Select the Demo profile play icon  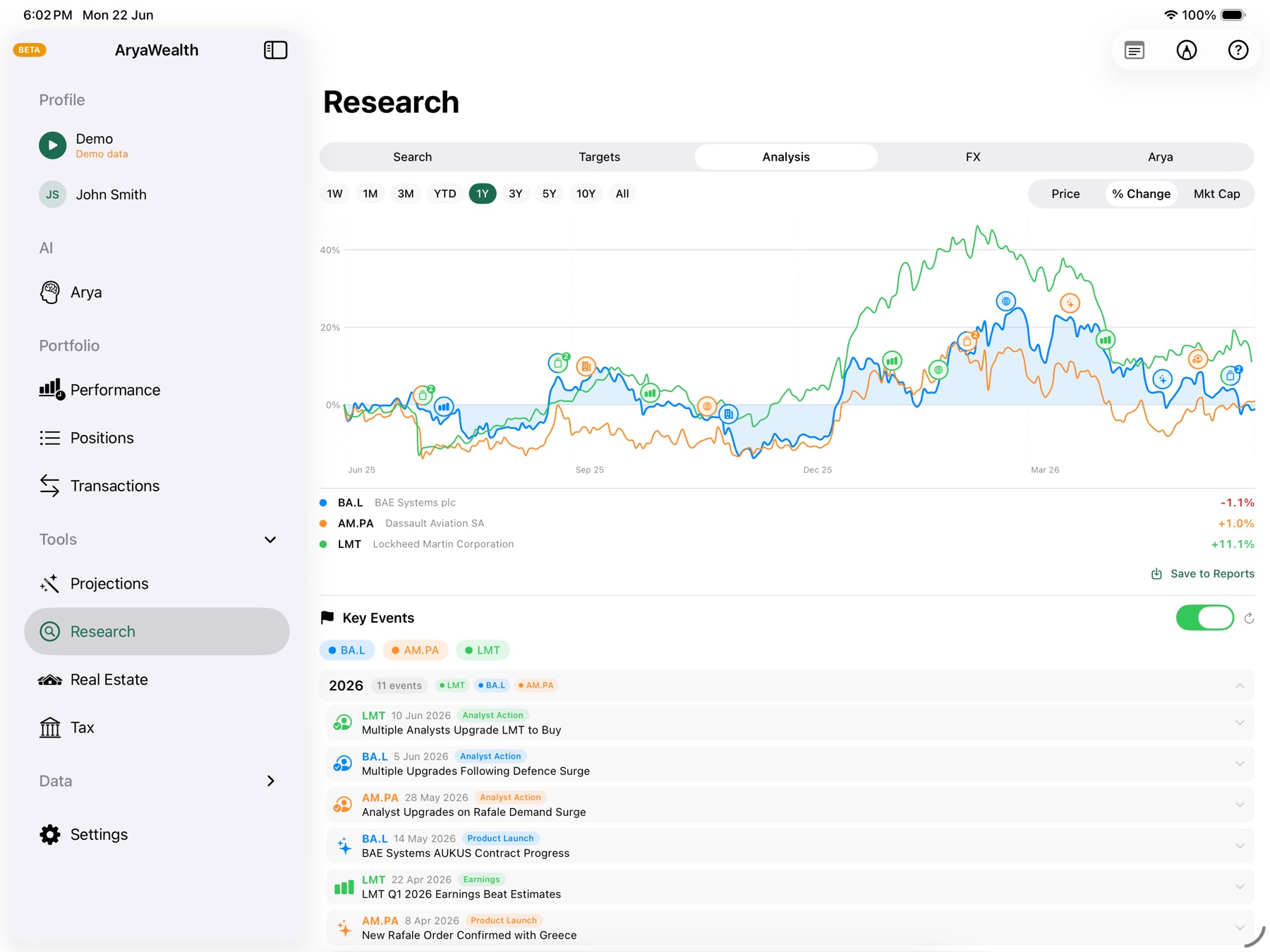point(52,145)
